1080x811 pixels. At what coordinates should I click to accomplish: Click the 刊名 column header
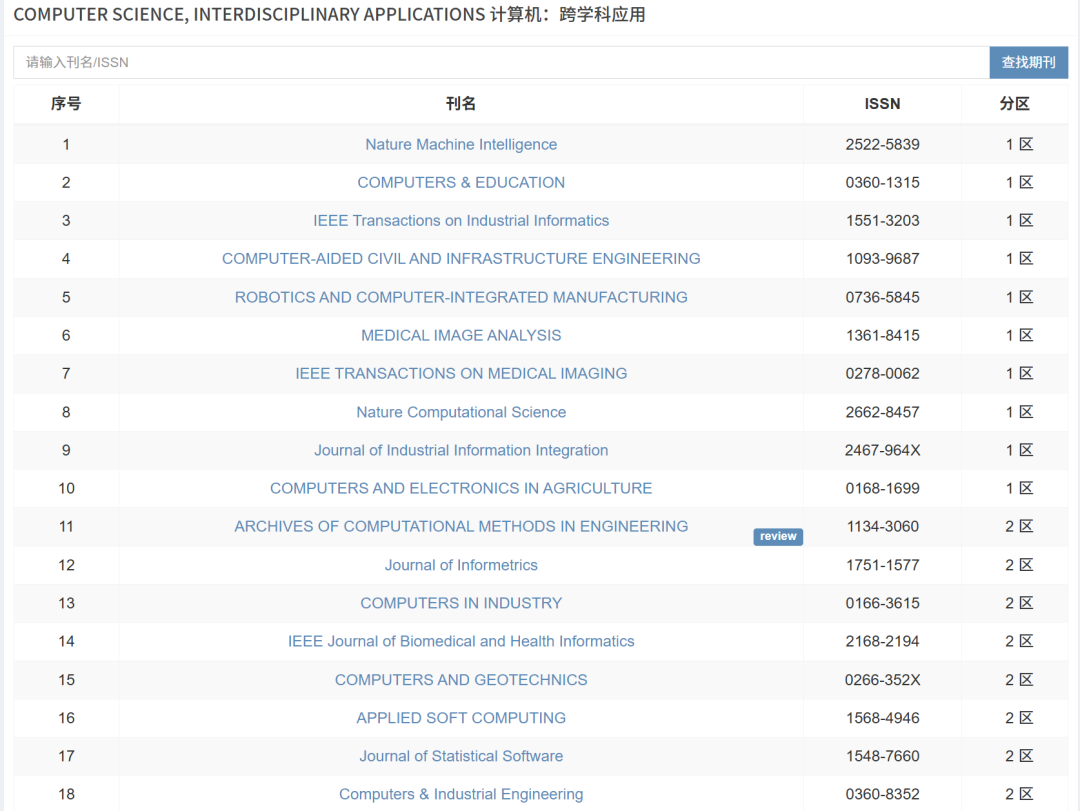coord(461,104)
